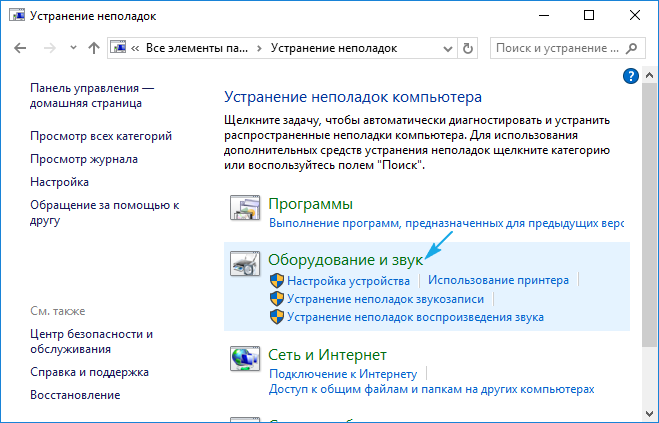Open Настройка устройства troubleshooter

point(348,282)
